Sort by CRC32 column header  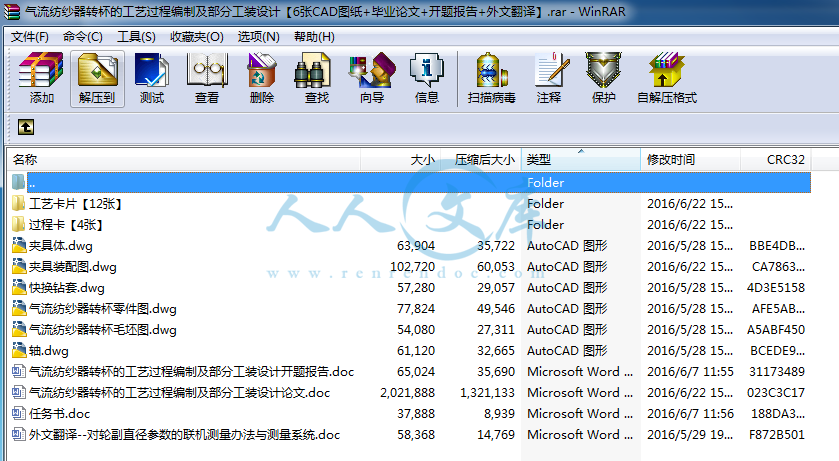[x=776, y=159]
